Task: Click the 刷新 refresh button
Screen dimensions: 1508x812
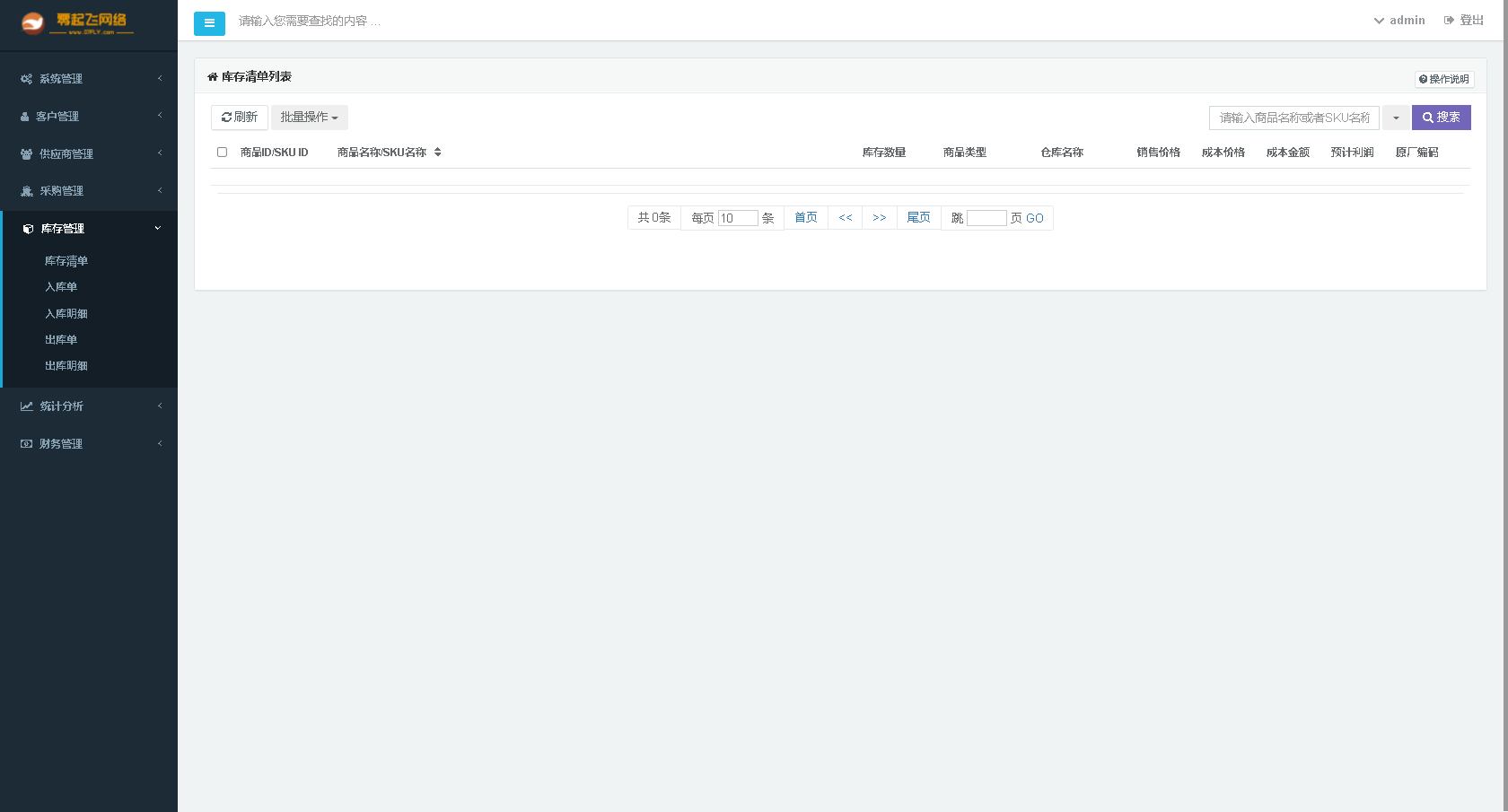Action: tap(239, 118)
